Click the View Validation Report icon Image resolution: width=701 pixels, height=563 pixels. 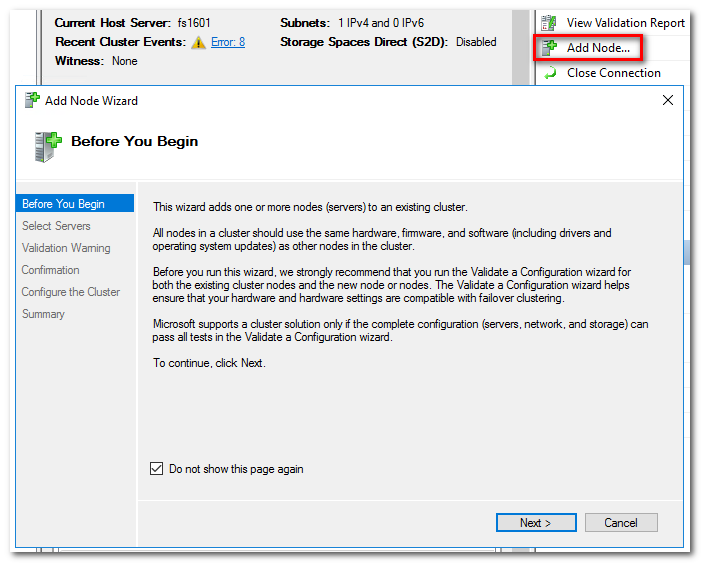549,23
